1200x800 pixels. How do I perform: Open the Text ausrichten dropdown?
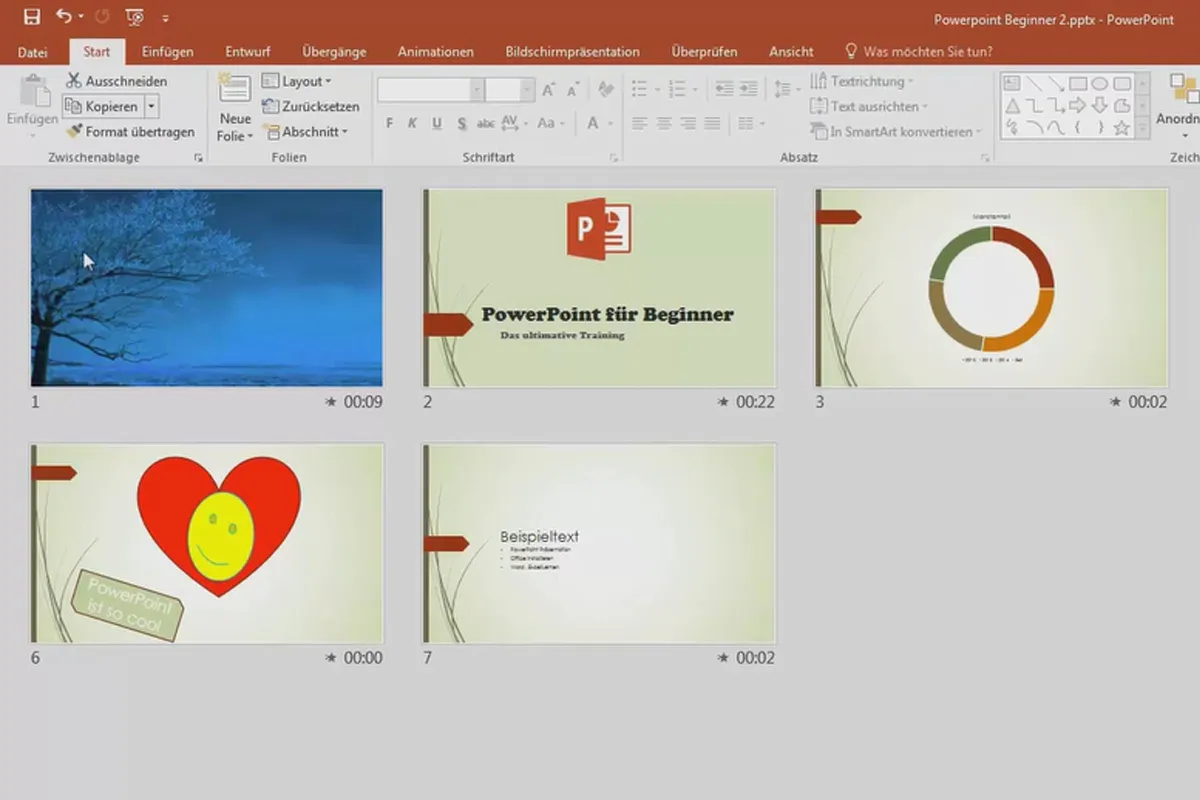(869, 106)
